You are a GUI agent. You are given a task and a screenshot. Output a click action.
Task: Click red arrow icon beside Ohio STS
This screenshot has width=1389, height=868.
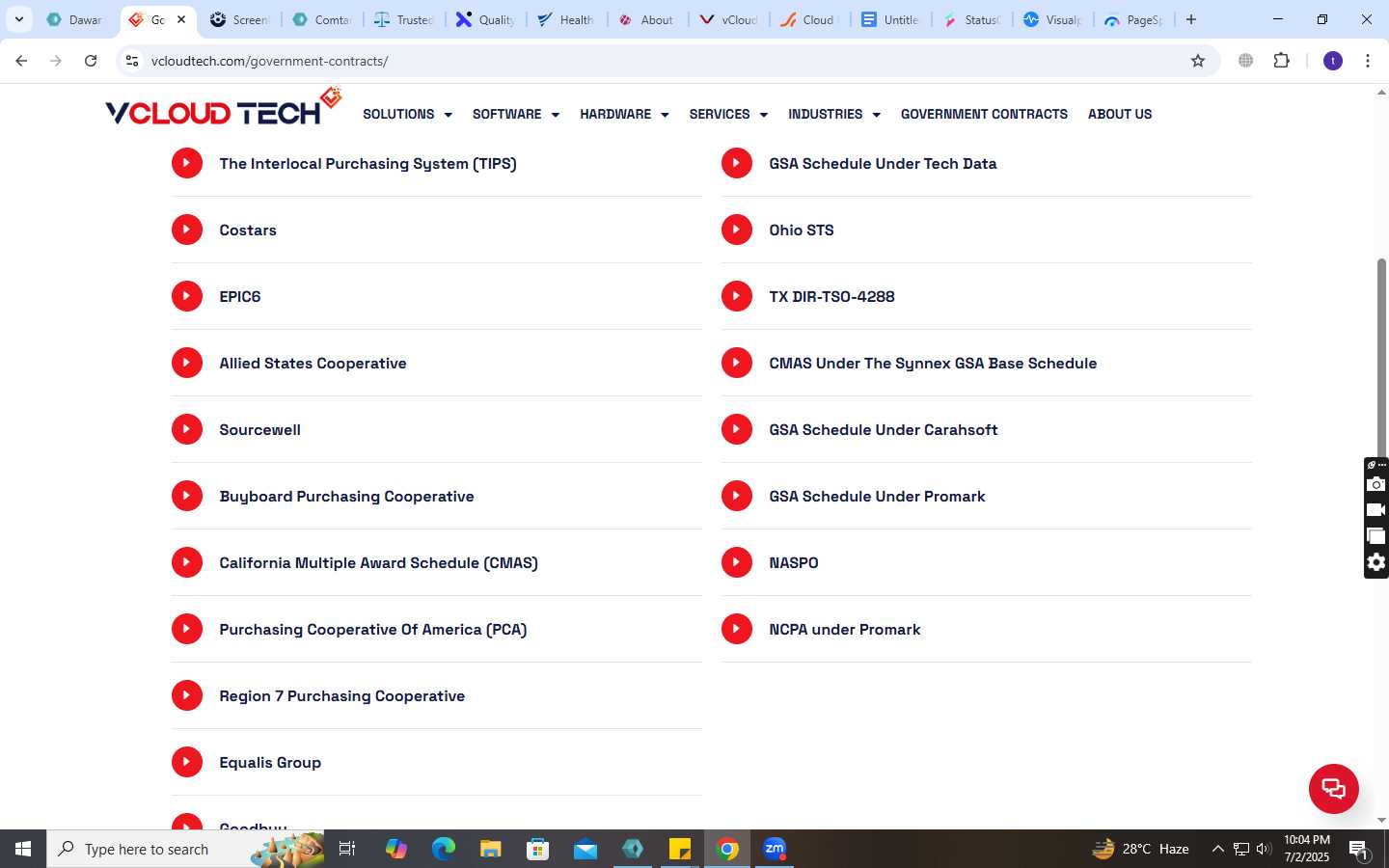point(737,230)
